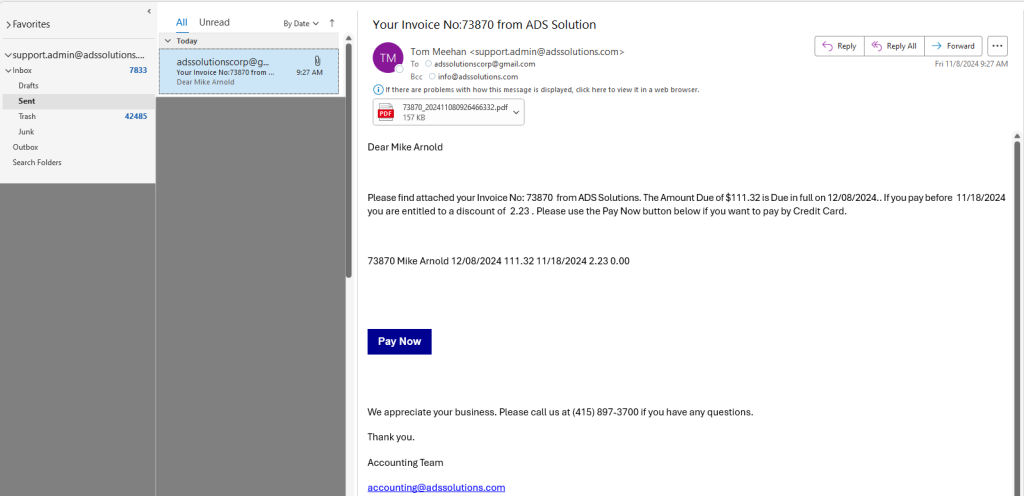The image size is (1024, 496).
Task: Click the Dear Mike Arnold greeting text
Action: [405, 147]
